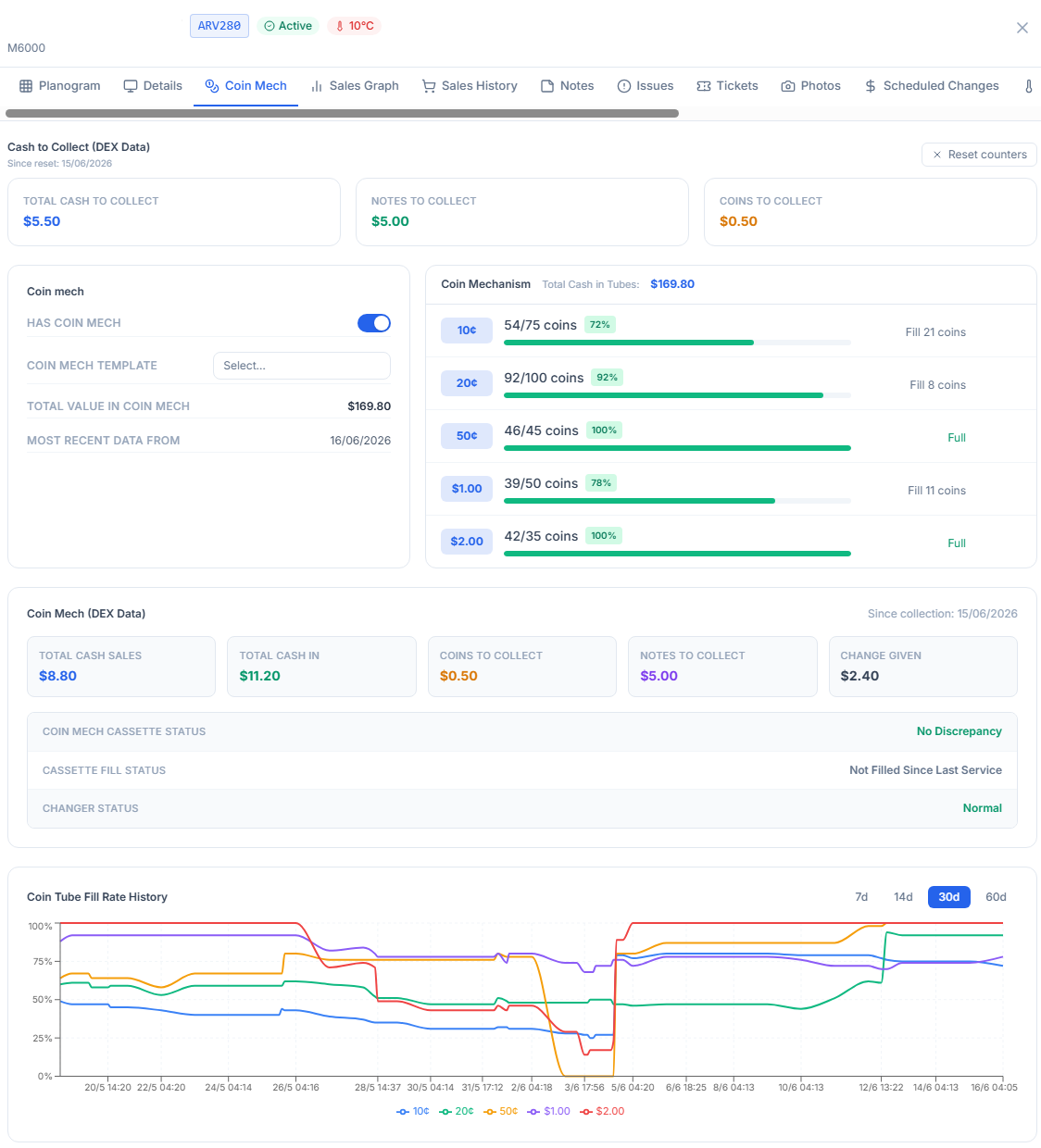Click the thermometer icon in 10°C badge
The width and height of the screenshot is (1041, 1148).
point(340,26)
